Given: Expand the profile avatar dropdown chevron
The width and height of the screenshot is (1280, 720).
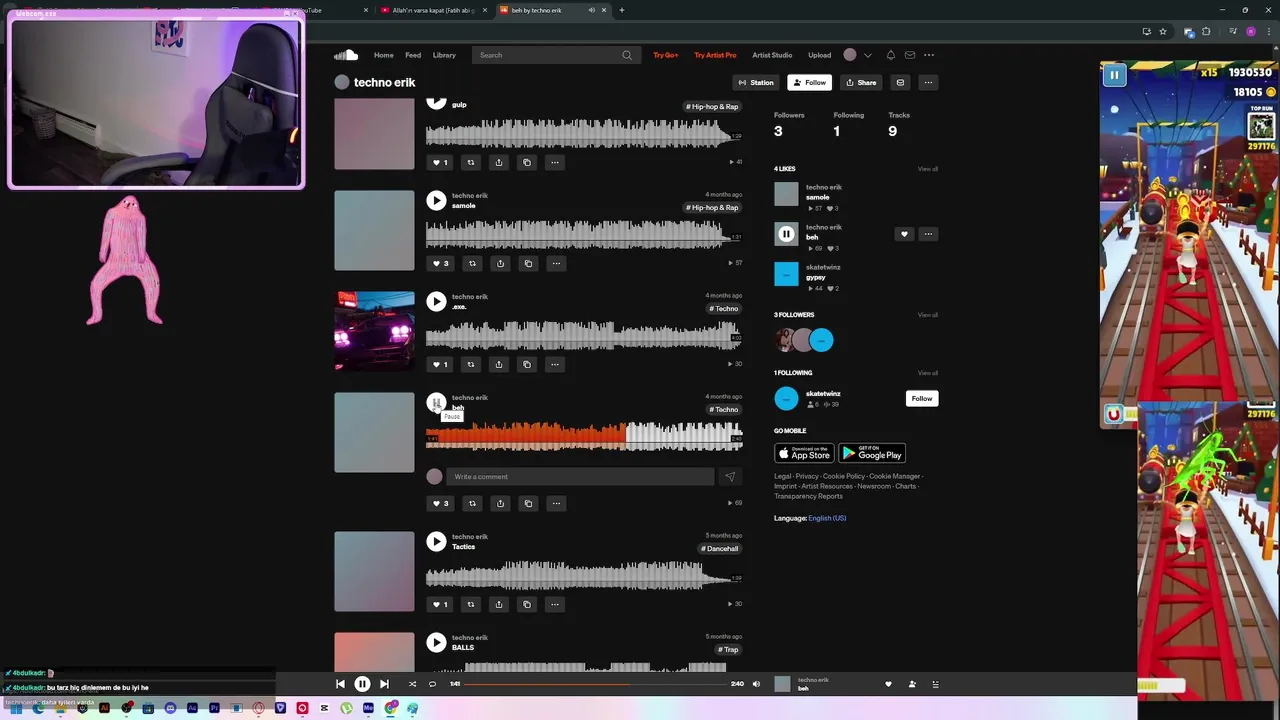Looking at the screenshot, I should (867, 55).
